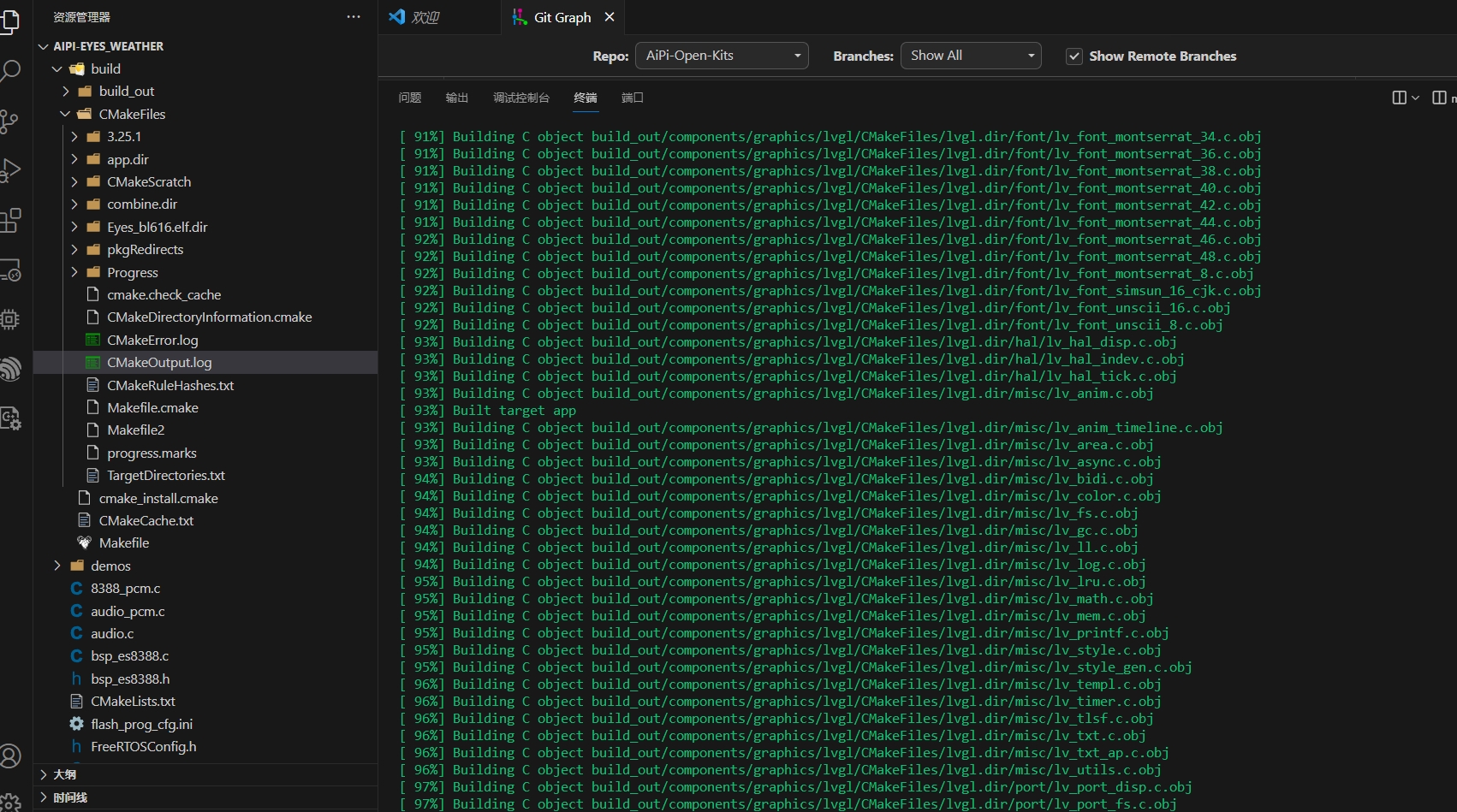Open bsp_es8388.h header file
The height and width of the screenshot is (812, 1457).
pos(205,679)
